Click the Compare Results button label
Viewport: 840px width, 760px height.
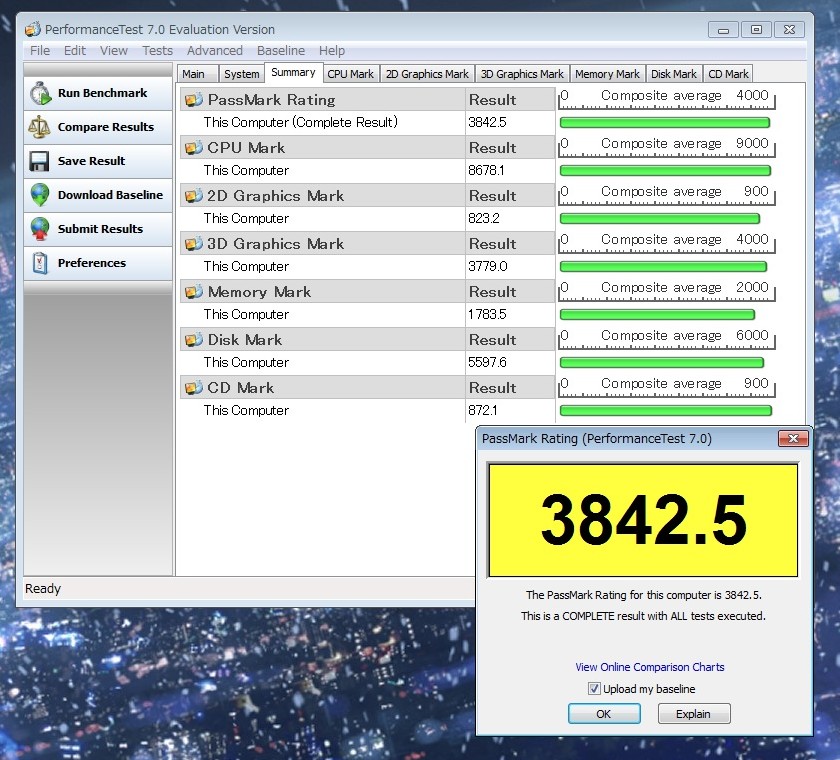(106, 127)
